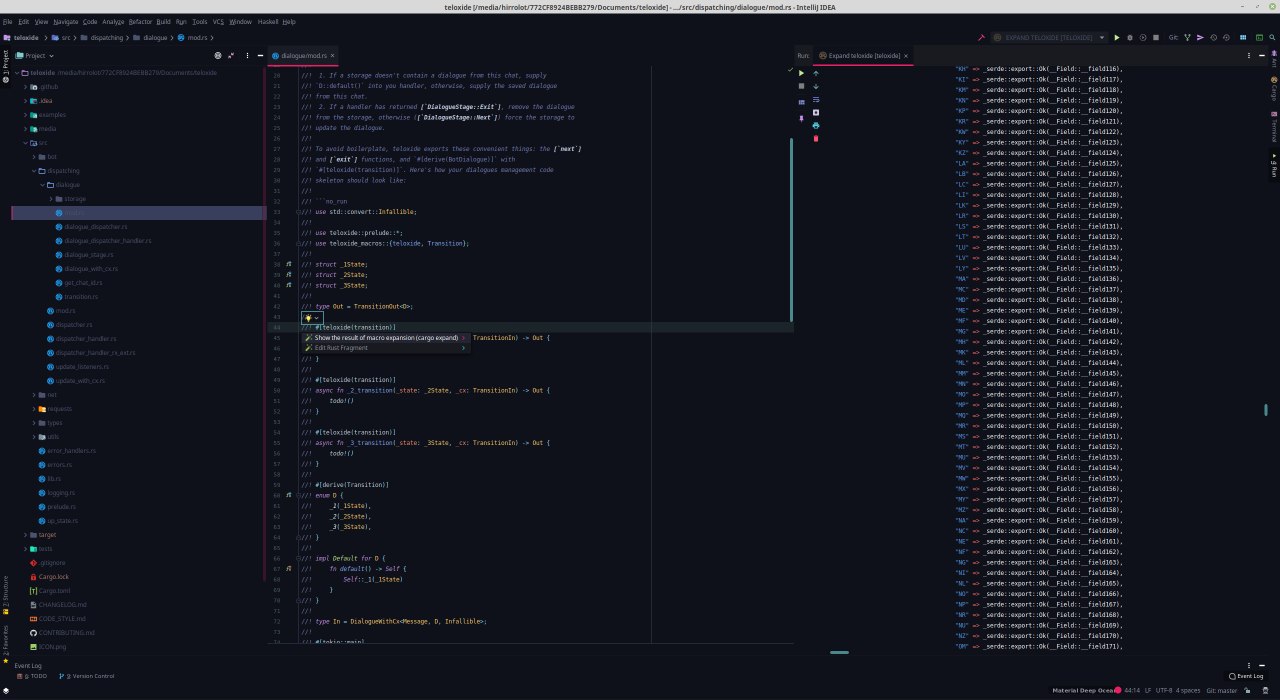Run the EXPAND TELOXIDE configuration

pyautogui.click(x=1117, y=37)
